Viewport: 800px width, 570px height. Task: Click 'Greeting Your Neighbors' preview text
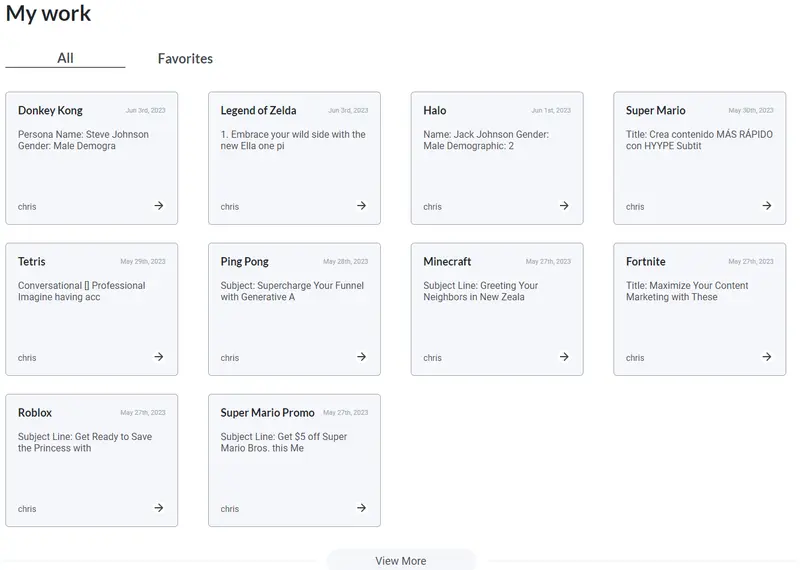pyautogui.click(x=481, y=291)
